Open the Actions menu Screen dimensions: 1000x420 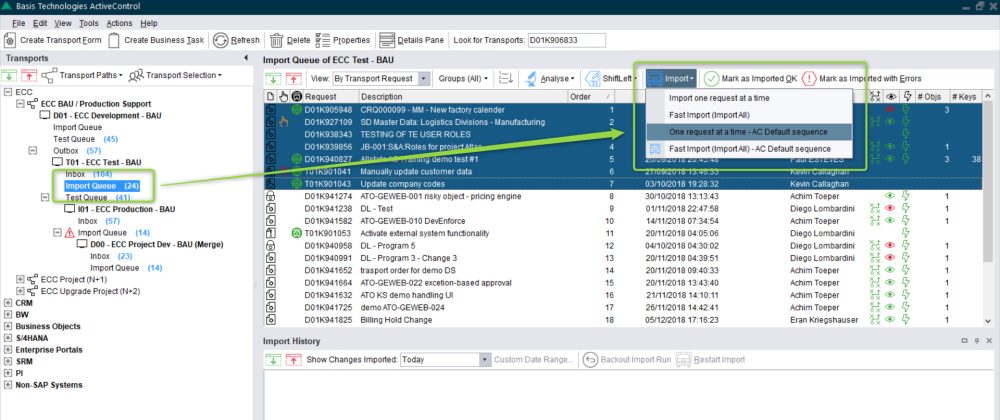coord(119,24)
